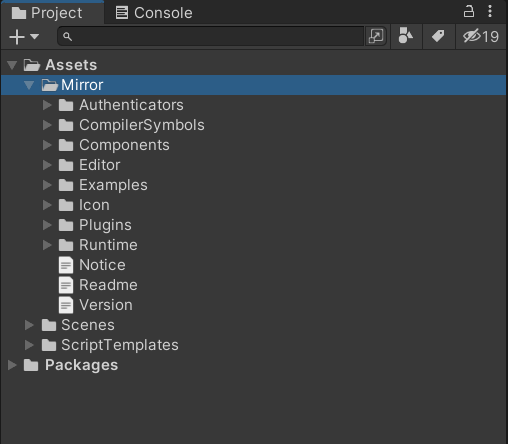Collapse the Assets folder arrow
Screen dimensions: 508x444
pos(12,65)
